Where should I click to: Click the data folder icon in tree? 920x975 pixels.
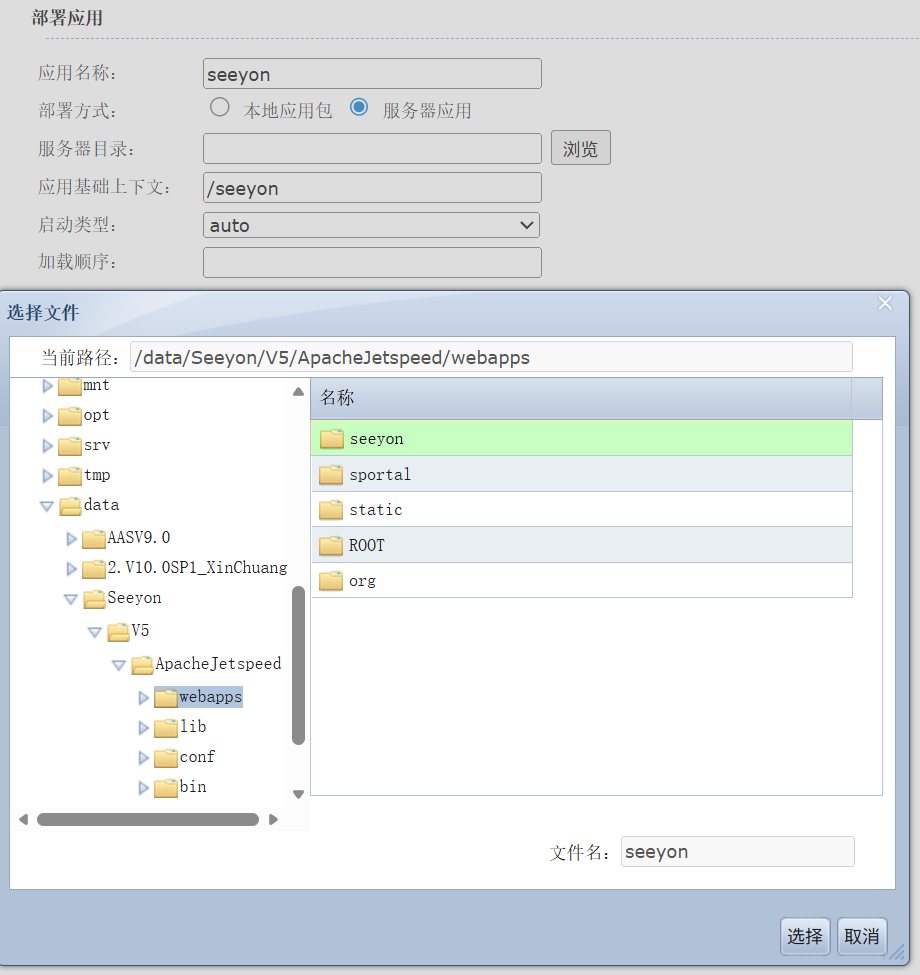[x=71, y=506]
